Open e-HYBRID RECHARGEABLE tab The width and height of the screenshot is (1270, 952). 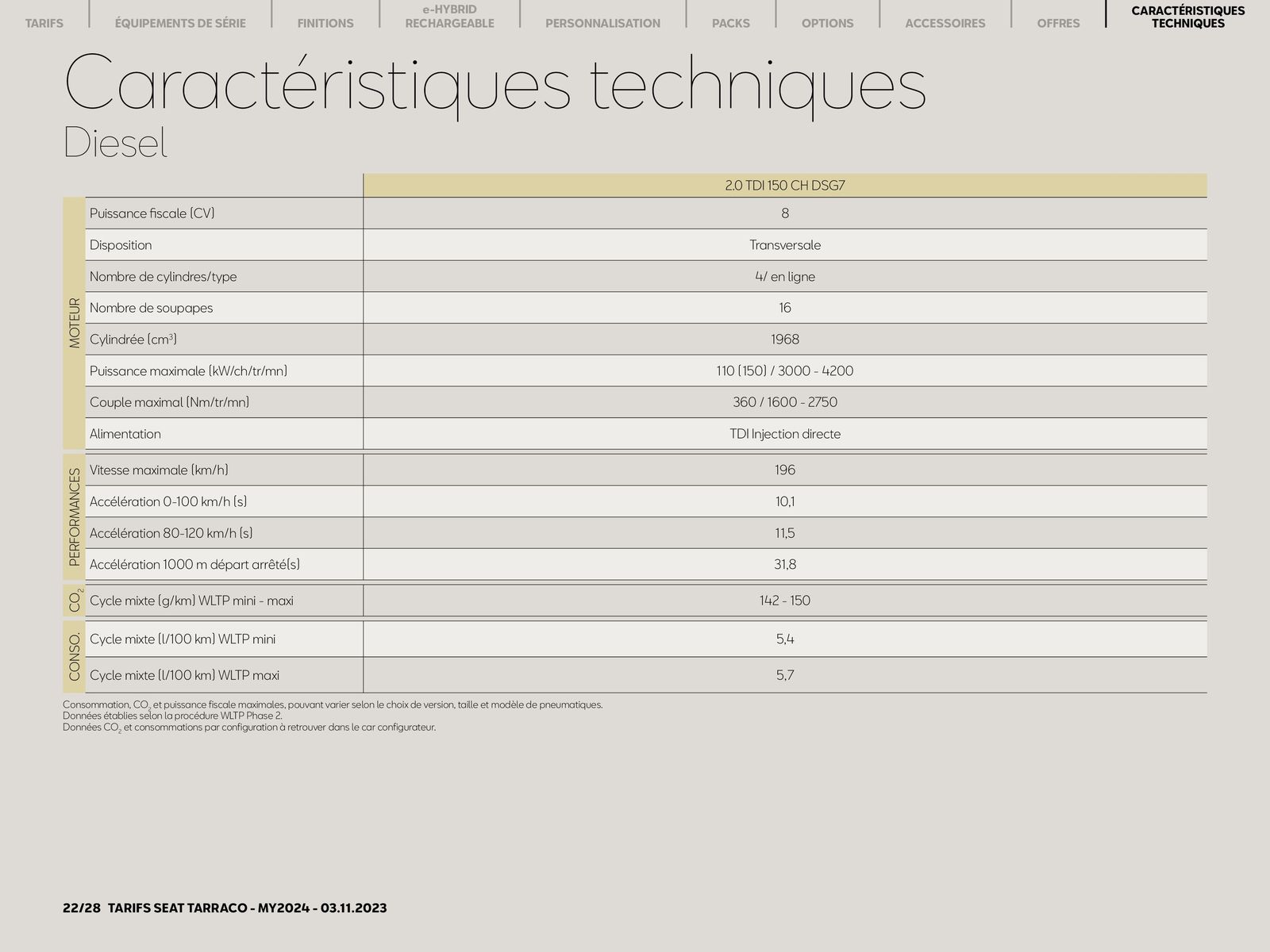pyautogui.click(x=449, y=17)
